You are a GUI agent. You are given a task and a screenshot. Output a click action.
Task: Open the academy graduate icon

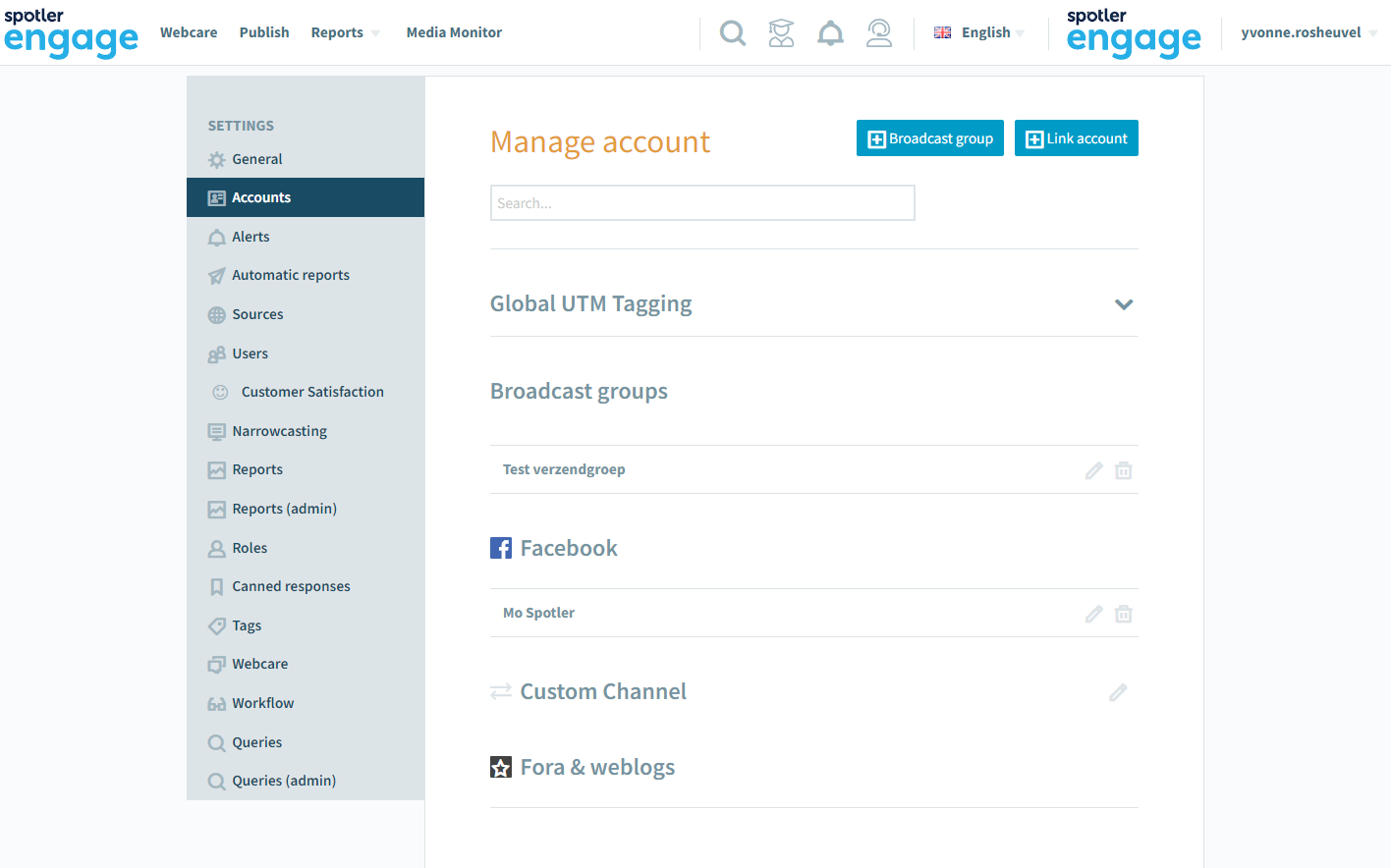coord(781,33)
